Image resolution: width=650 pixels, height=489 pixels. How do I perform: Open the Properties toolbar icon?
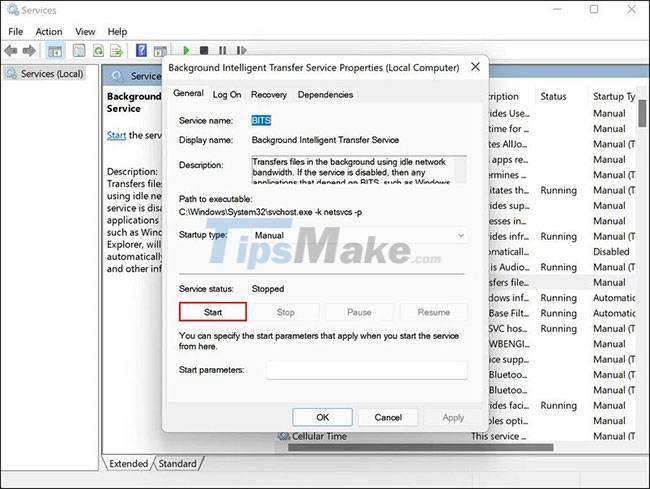pyautogui.click(x=79, y=51)
